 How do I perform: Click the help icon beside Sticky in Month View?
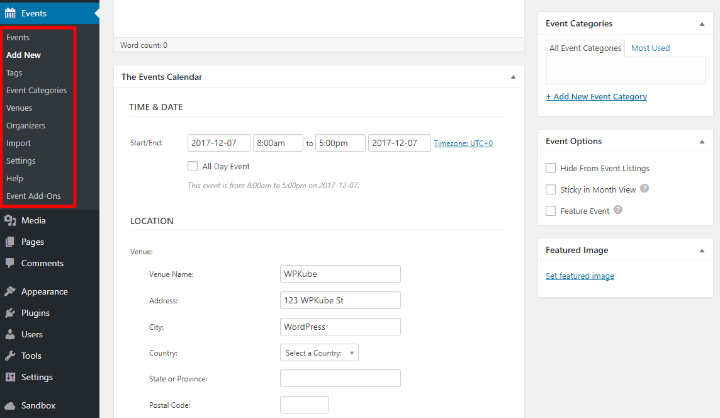645,188
